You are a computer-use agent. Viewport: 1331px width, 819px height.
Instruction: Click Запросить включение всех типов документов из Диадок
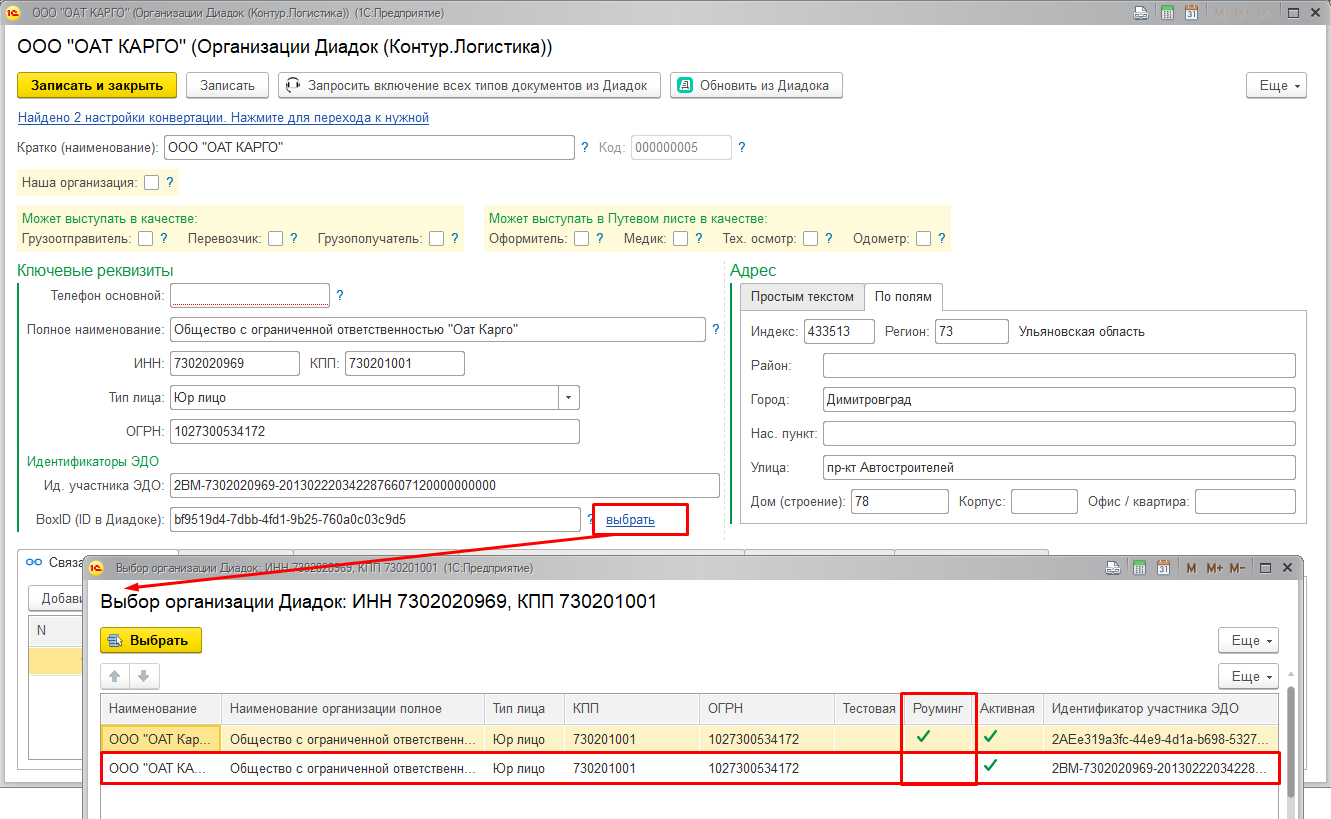[468, 85]
